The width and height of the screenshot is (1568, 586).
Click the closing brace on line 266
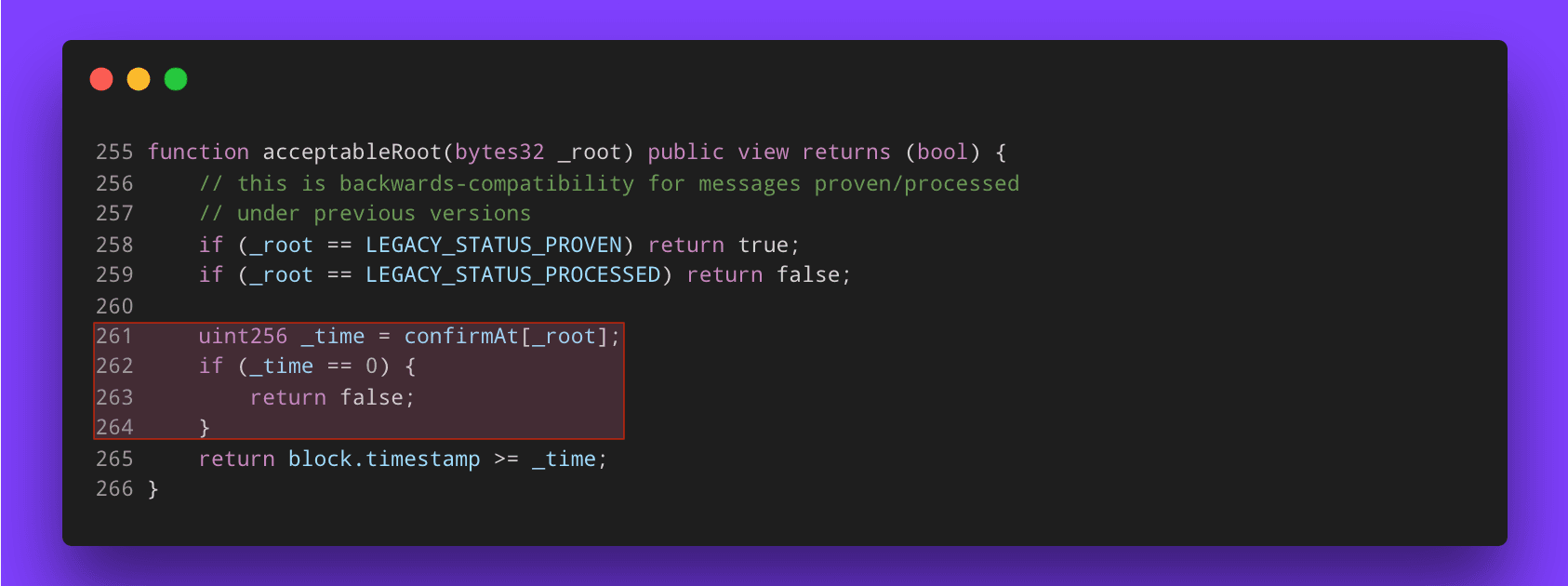click(x=153, y=488)
